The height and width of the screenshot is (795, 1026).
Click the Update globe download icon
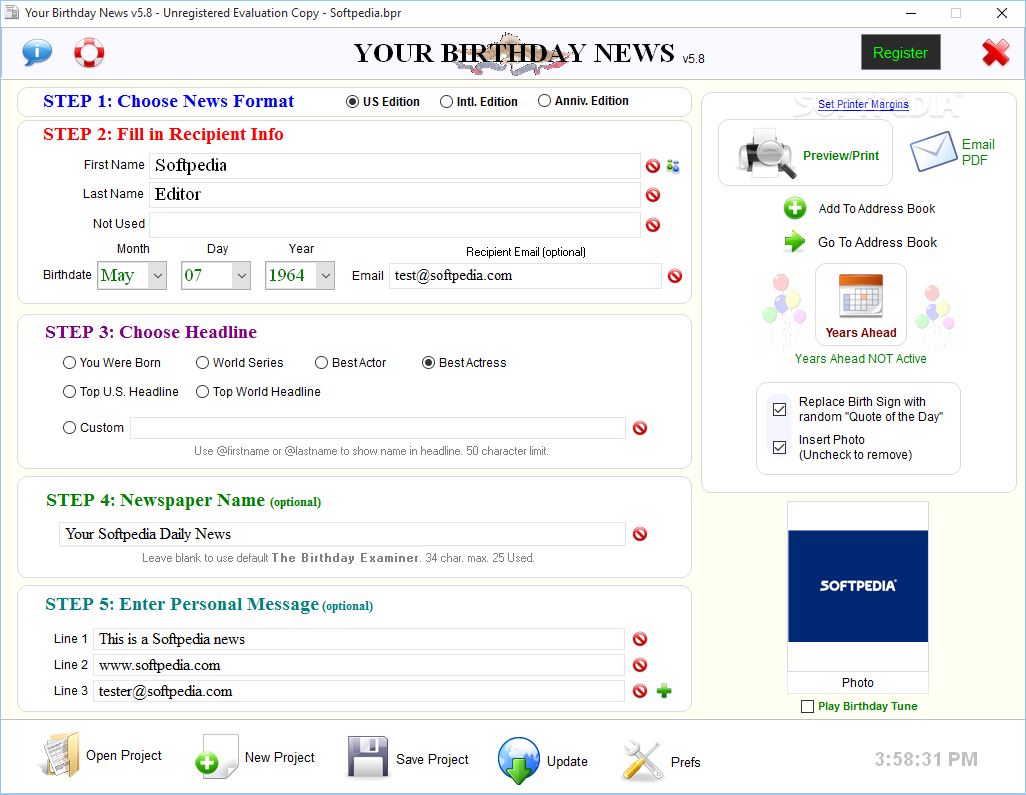[x=518, y=760]
